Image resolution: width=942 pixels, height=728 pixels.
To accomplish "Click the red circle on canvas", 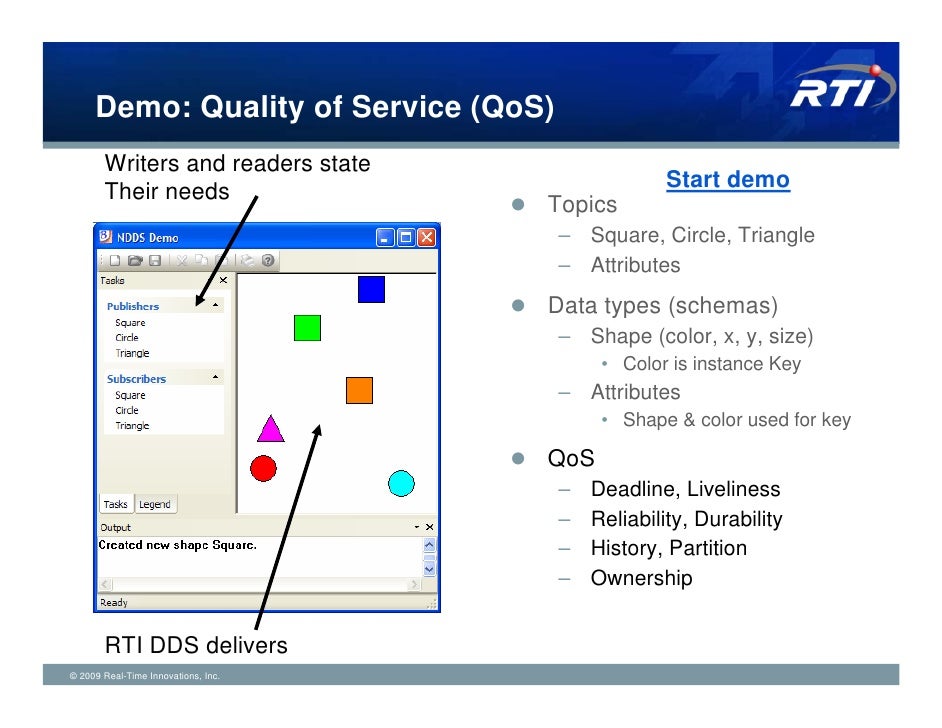I will tap(263, 469).
